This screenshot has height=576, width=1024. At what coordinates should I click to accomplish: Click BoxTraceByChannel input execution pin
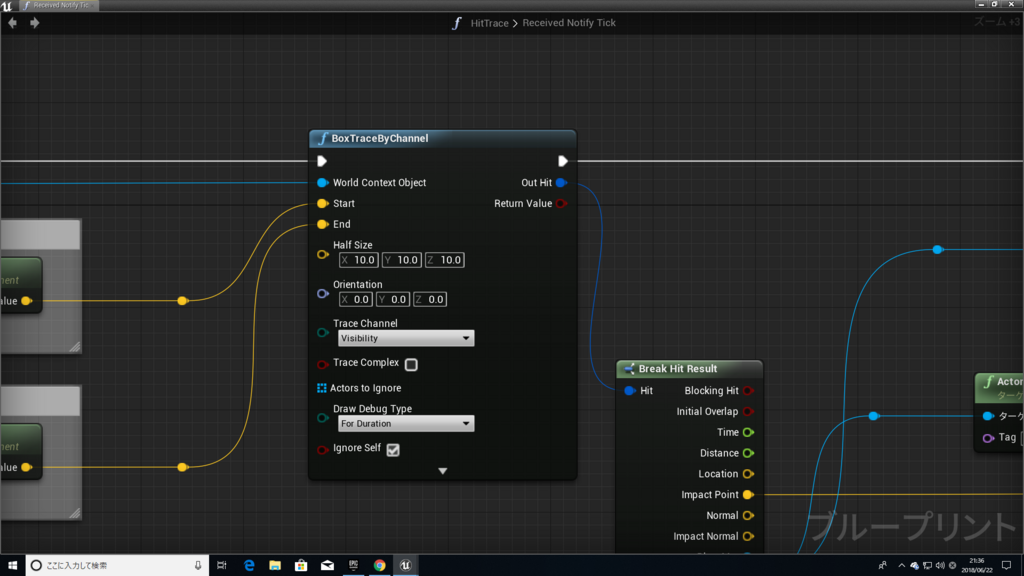(322, 161)
